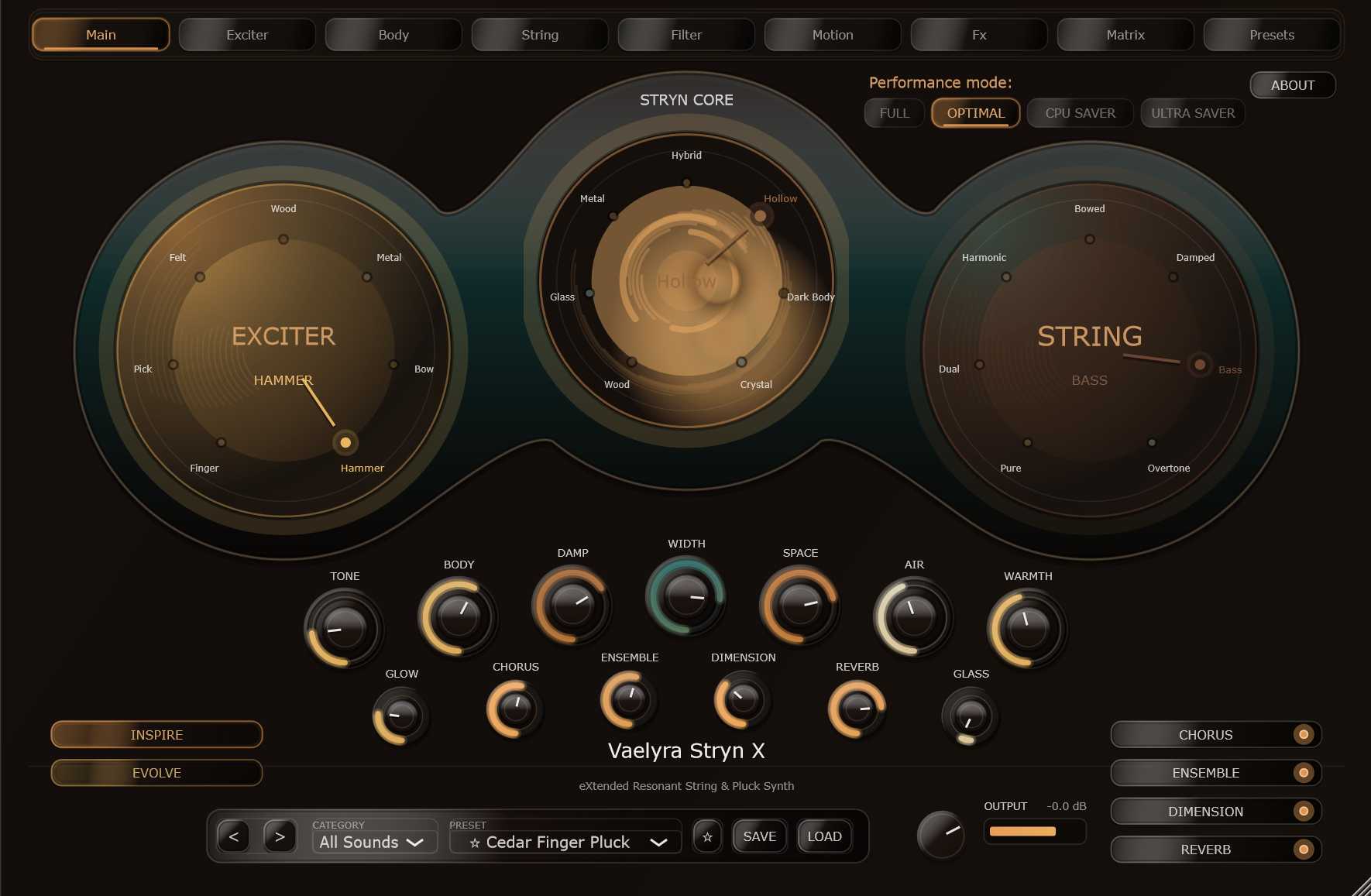This screenshot has height=896, width=1371.
Task: Select the Glass node on Stryn Core
Action: click(x=589, y=294)
